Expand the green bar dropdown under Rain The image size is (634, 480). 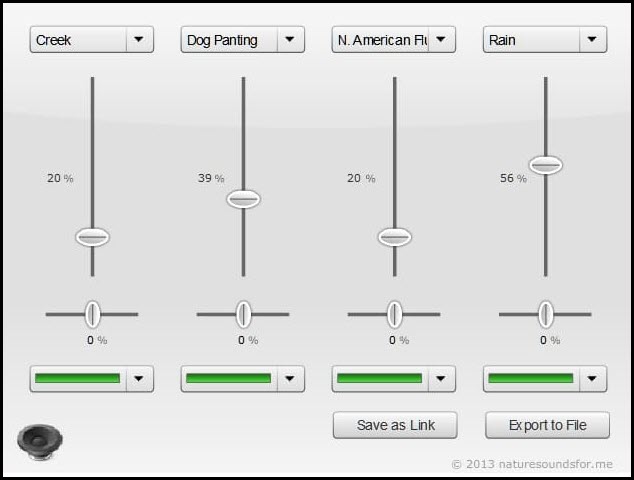544,379
